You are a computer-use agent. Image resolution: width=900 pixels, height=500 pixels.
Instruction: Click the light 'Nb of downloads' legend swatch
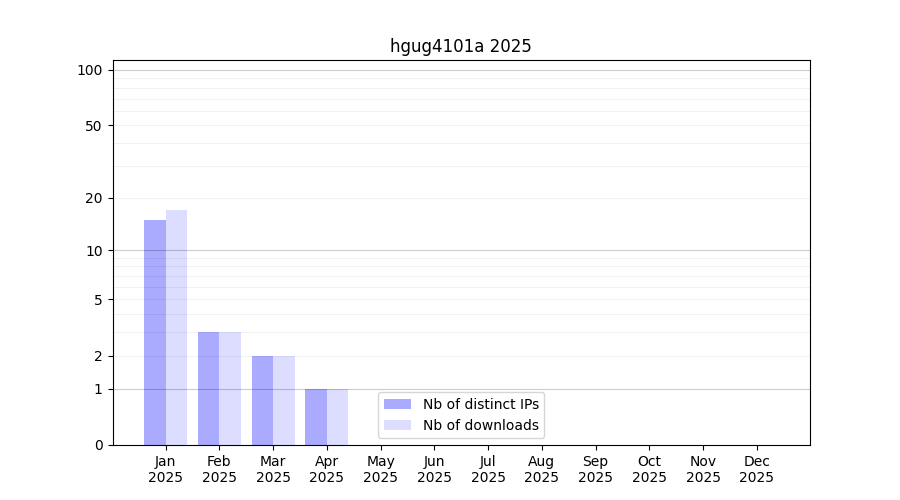click(x=397, y=425)
